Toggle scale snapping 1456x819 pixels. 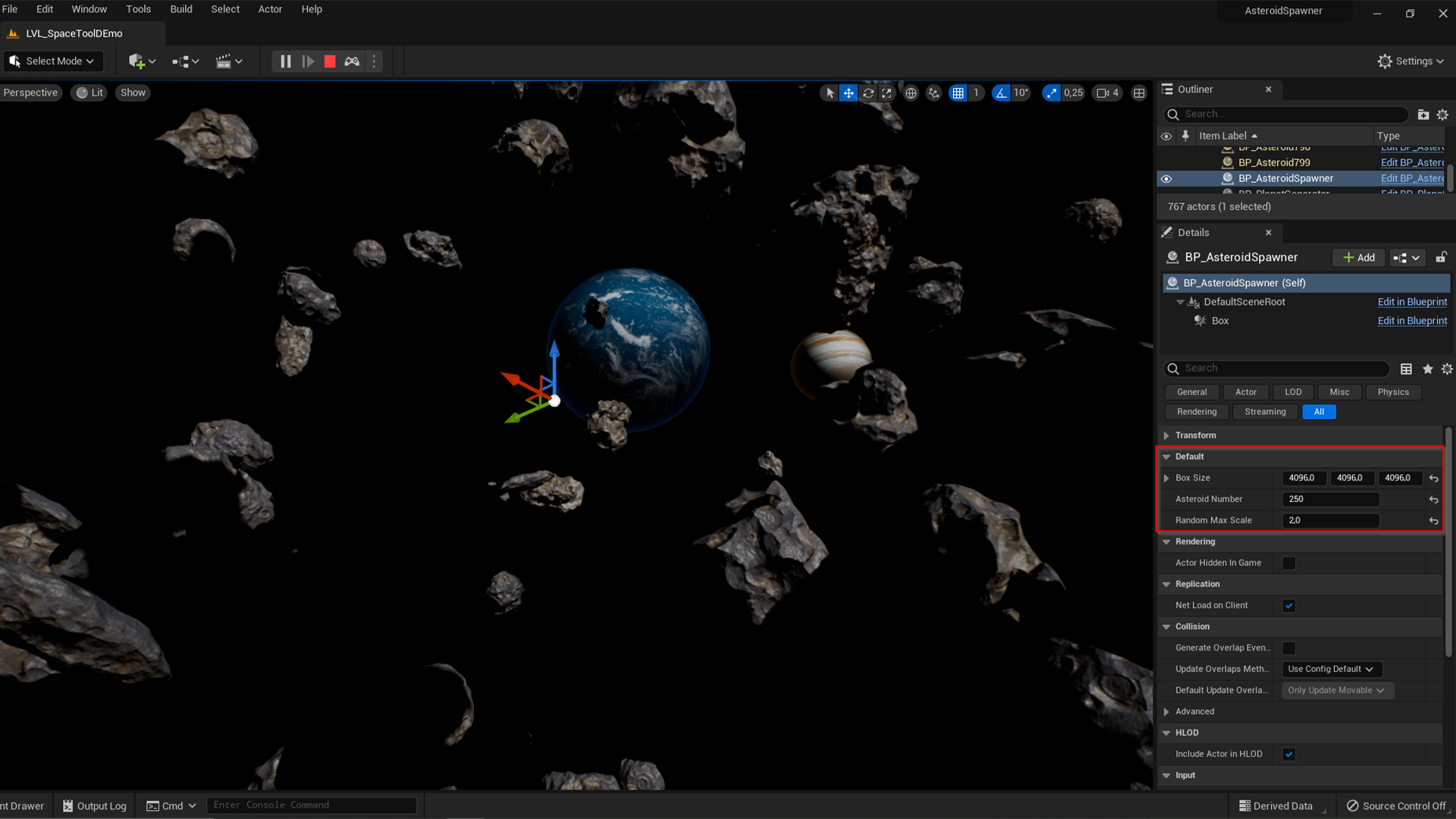[1051, 93]
